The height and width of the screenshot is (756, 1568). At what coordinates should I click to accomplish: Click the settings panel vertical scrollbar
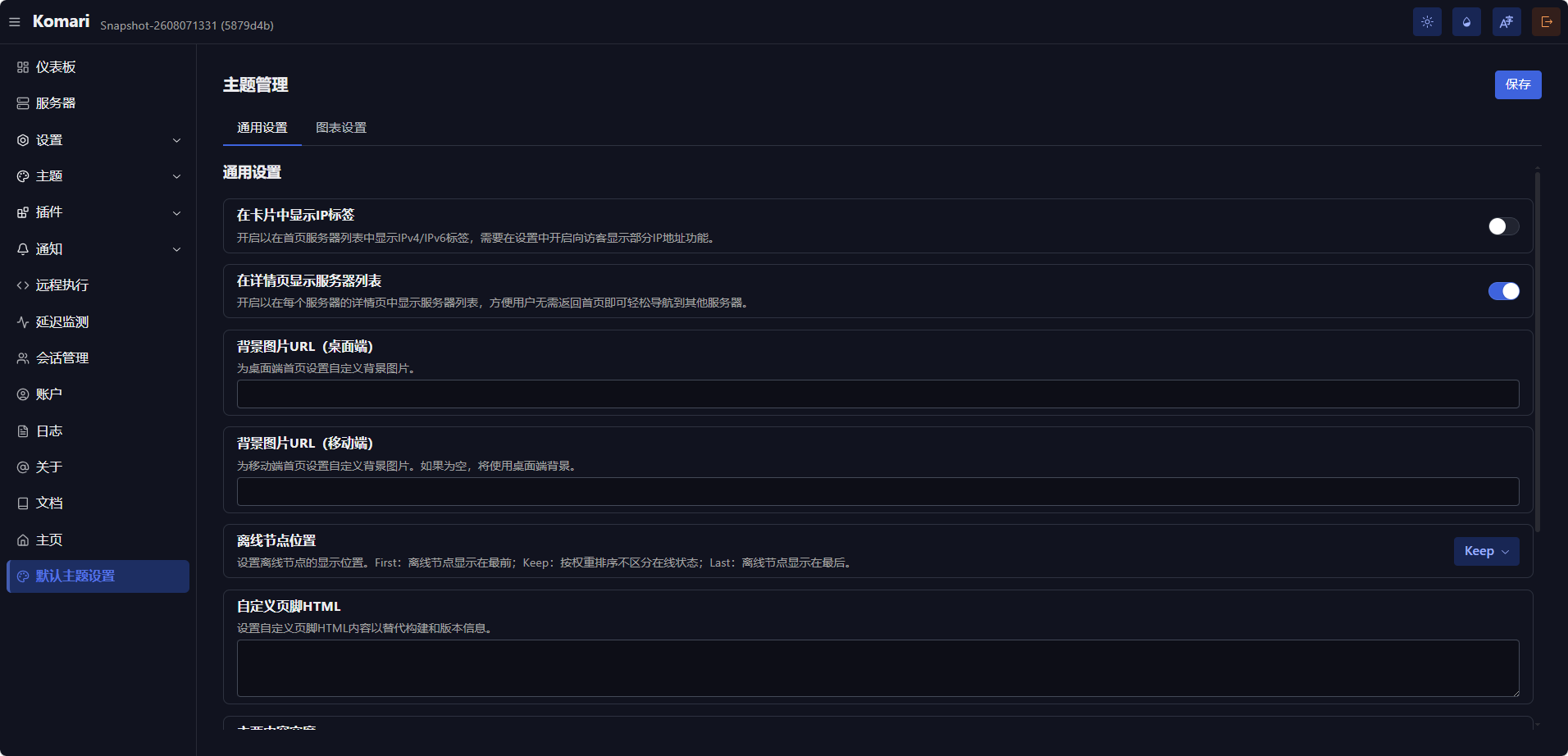(x=1538, y=351)
